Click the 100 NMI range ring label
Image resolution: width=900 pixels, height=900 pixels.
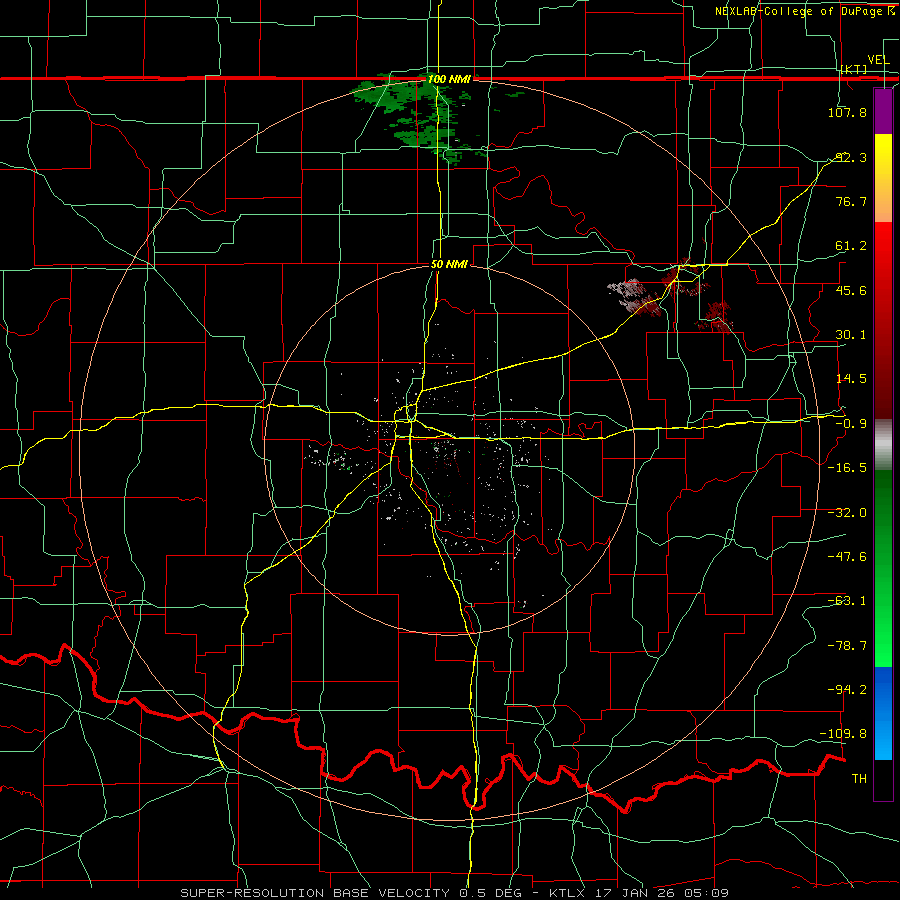[449, 79]
